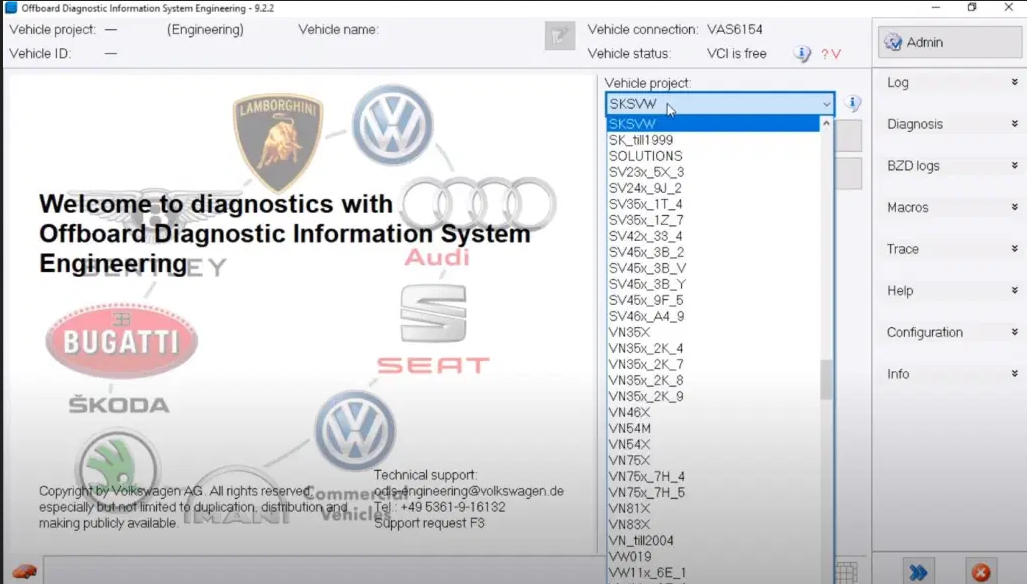The image size is (1027, 584).
Task: Expand the Trace section
Action: click(x=951, y=249)
